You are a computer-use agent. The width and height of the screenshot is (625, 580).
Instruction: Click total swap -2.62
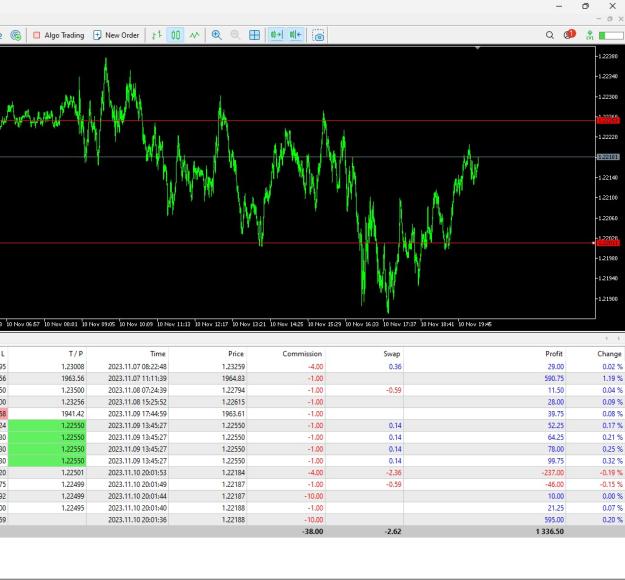tap(393, 531)
